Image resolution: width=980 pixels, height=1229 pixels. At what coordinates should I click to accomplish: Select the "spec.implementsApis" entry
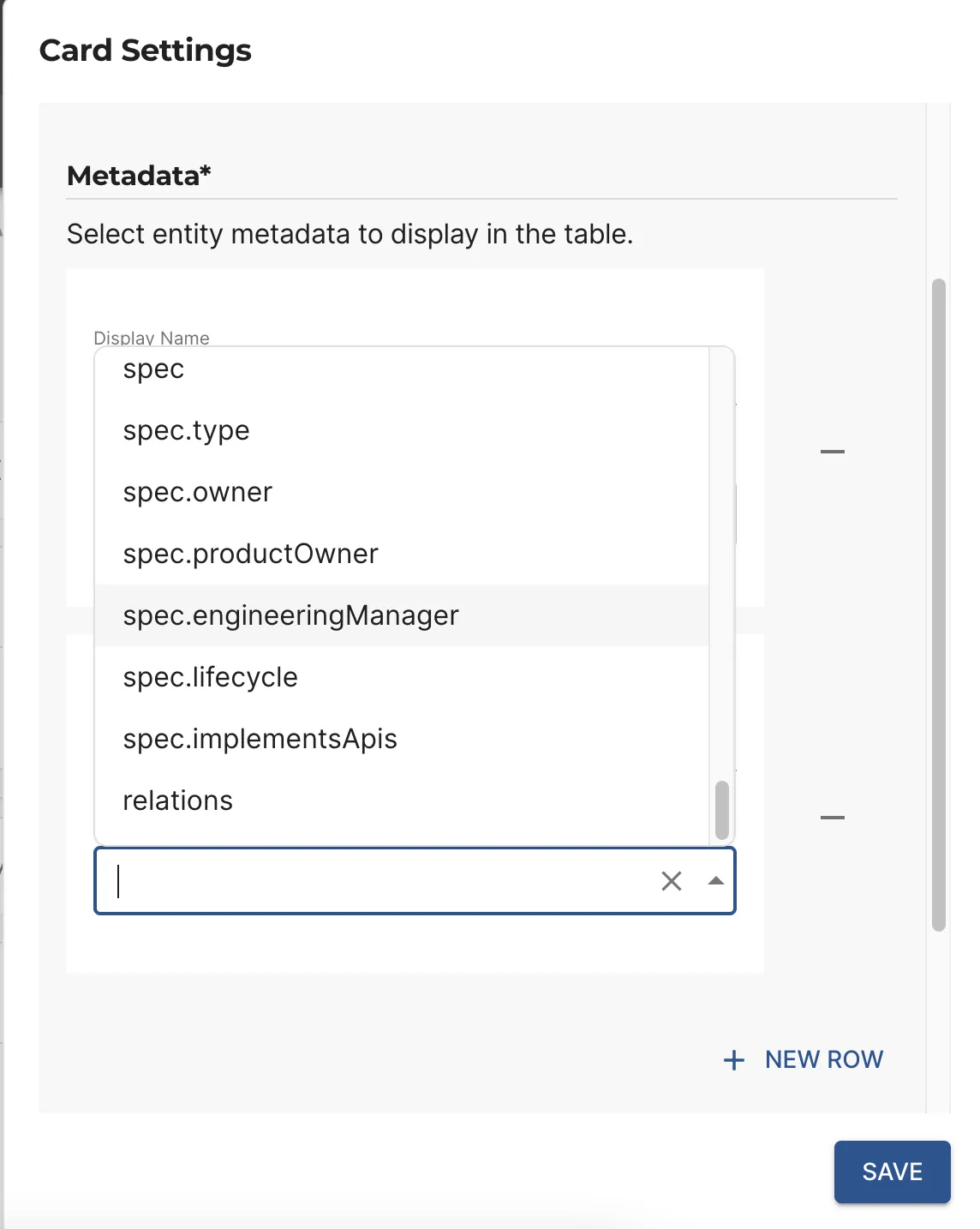coord(260,740)
